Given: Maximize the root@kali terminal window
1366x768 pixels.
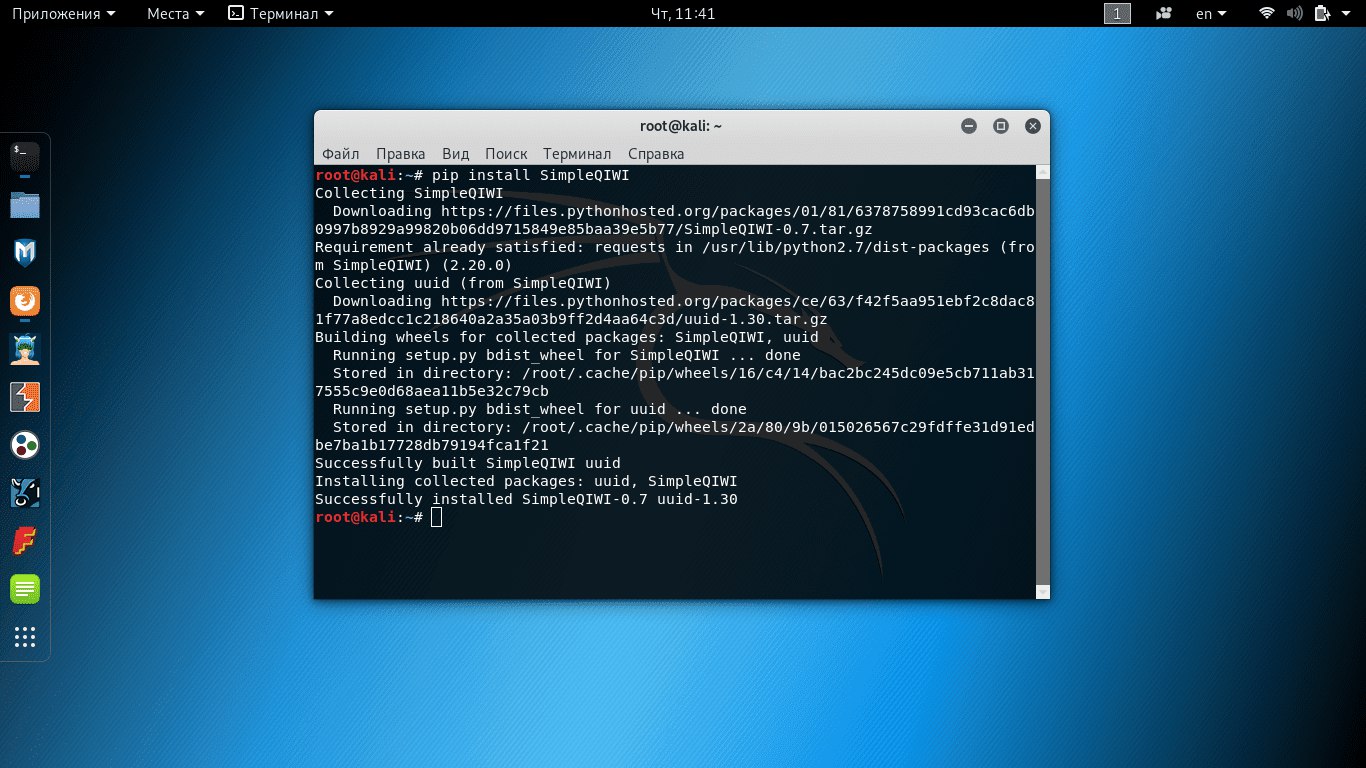Looking at the screenshot, I should [1001, 126].
